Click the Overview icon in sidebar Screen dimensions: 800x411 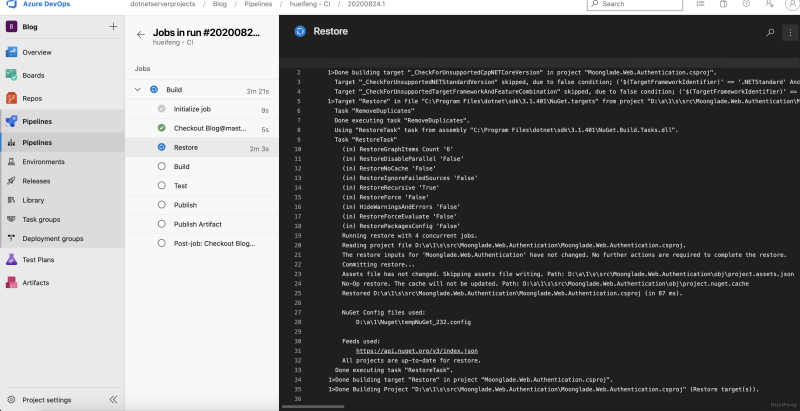click(11, 52)
